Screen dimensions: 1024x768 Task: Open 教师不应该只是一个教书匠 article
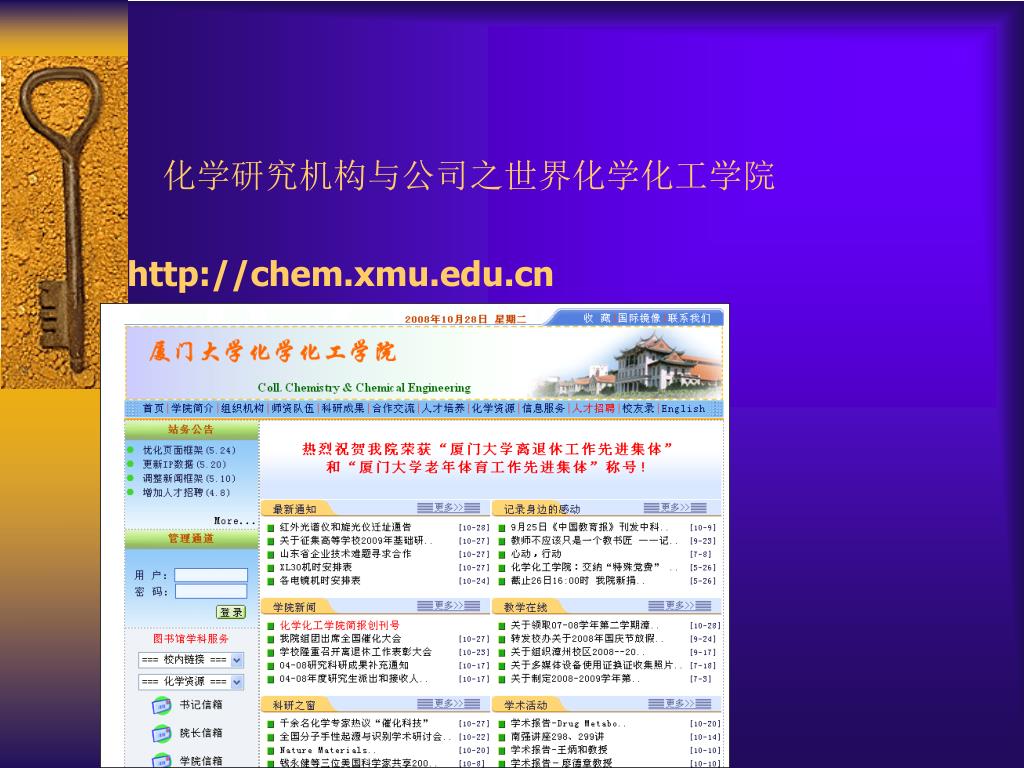click(594, 541)
